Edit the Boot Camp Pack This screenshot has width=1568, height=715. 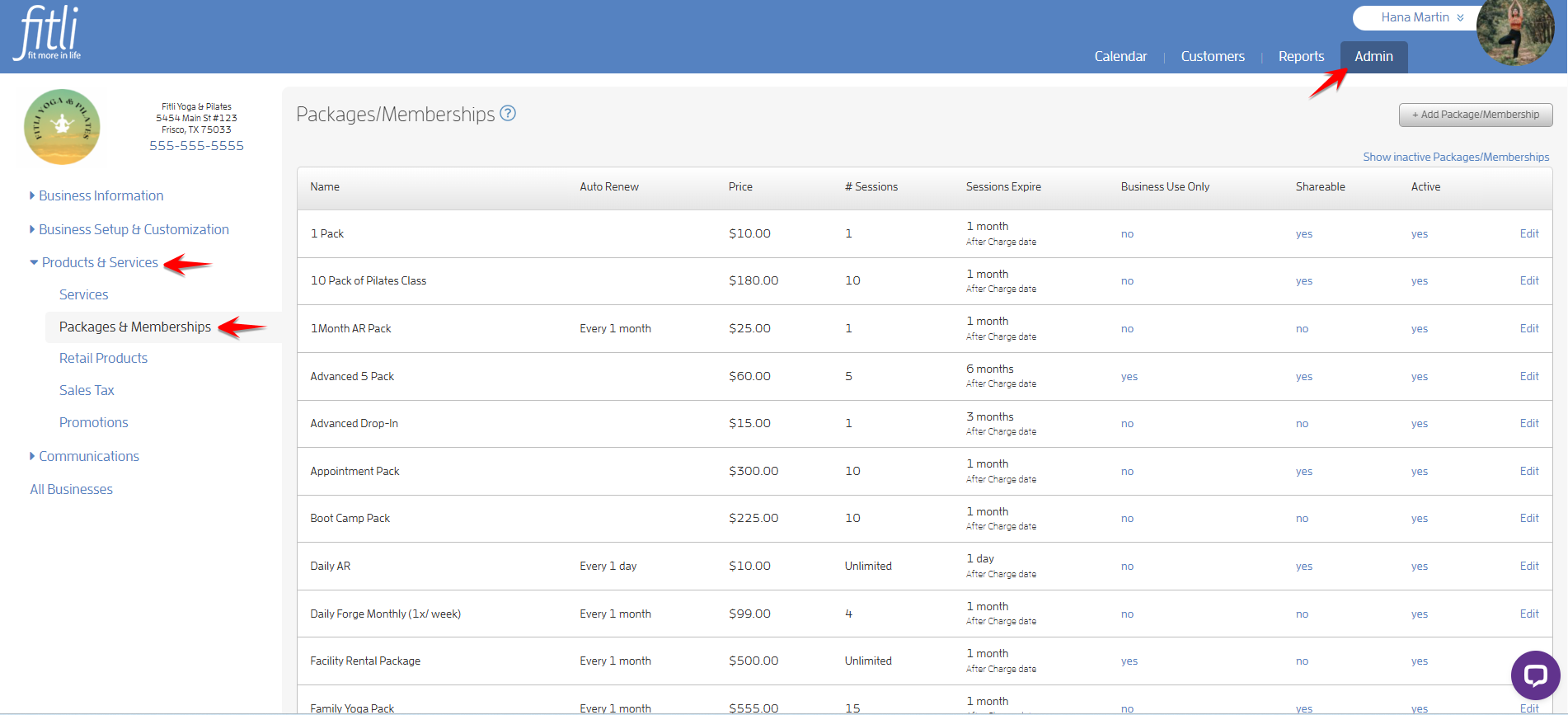[1529, 518]
